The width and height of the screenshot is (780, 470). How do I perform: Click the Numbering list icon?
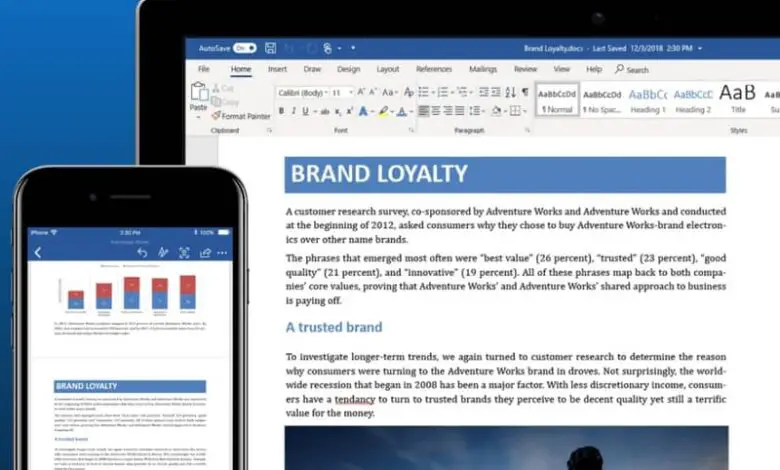443,92
